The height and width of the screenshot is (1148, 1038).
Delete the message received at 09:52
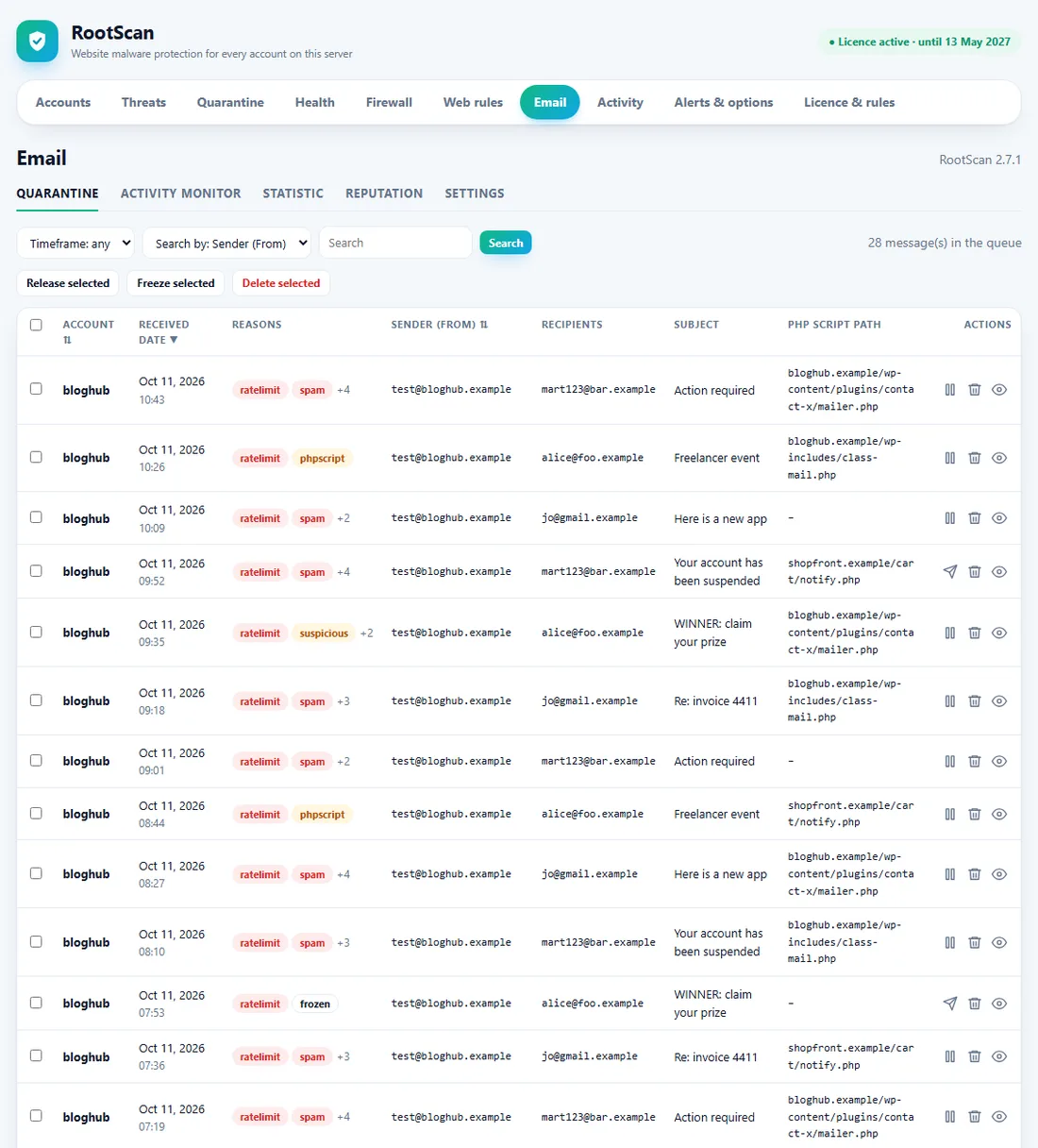point(975,572)
